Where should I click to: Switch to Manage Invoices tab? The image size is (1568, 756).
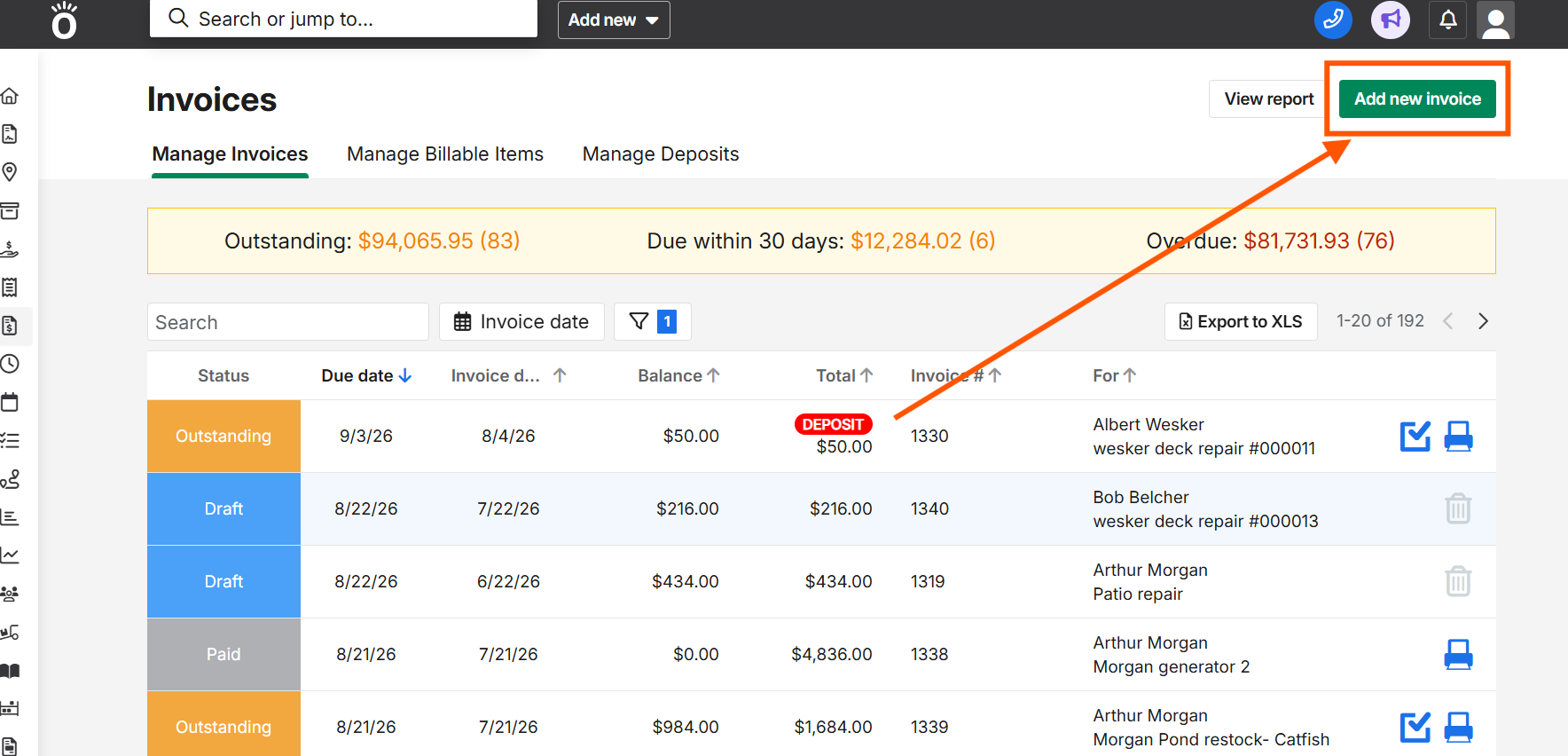pos(230,154)
